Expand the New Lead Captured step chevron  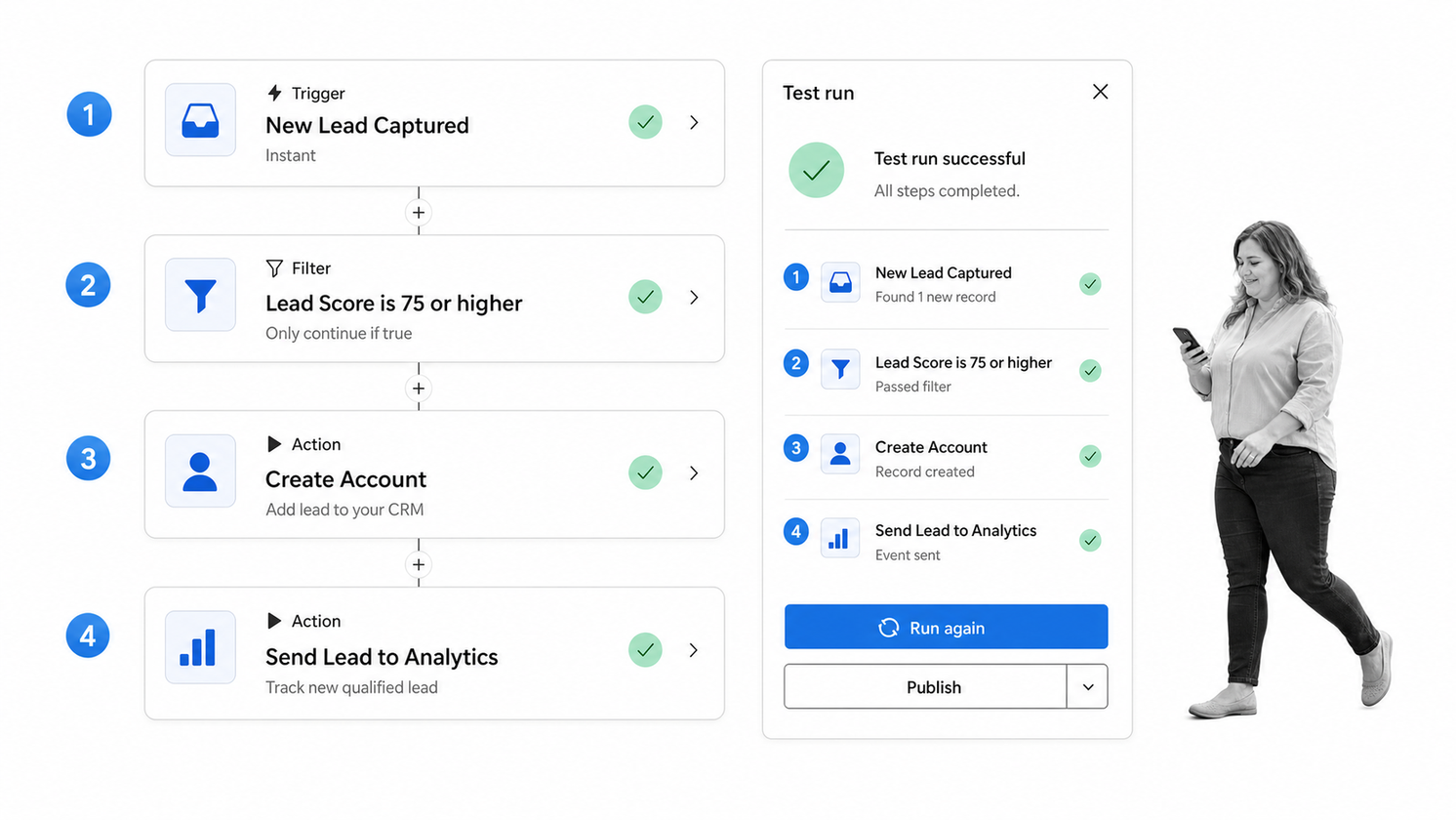694,122
